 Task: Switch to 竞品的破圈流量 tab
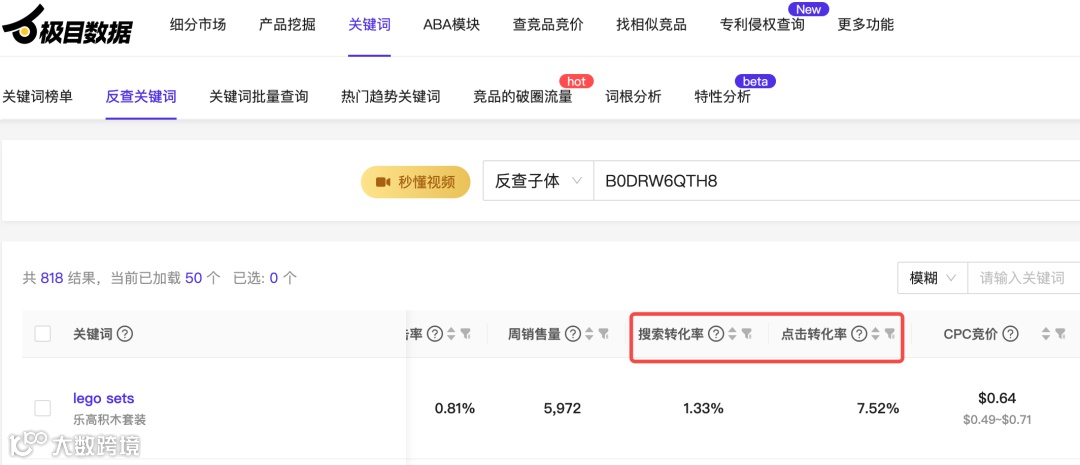click(x=523, y=96)
